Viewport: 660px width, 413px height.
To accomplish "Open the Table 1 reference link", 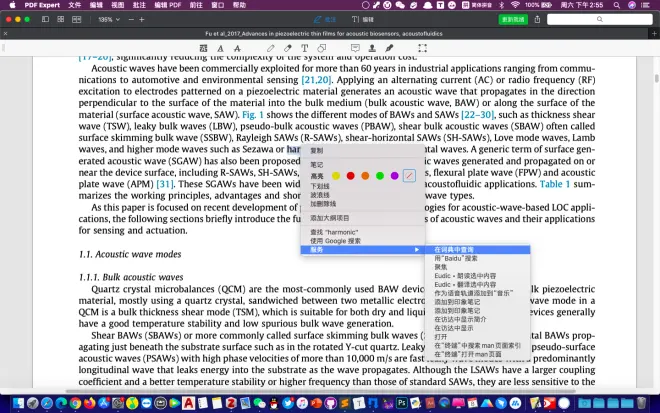I will click(x=554, y=184).
